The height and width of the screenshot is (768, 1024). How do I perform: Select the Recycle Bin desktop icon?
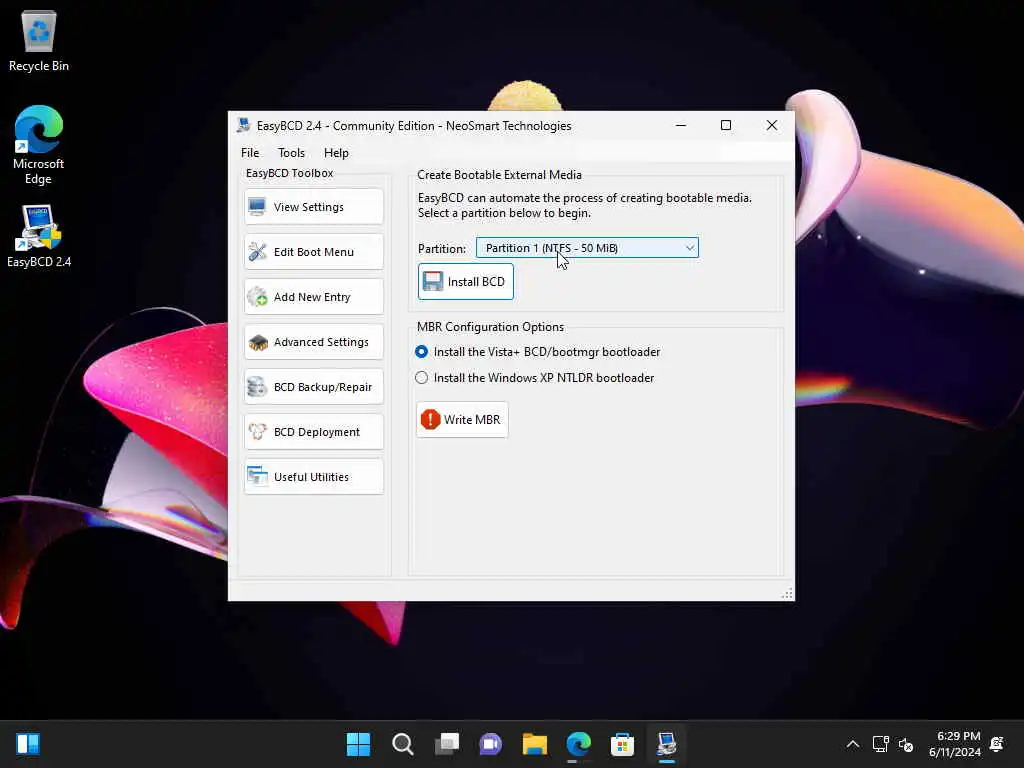click(x=39, y=42)
